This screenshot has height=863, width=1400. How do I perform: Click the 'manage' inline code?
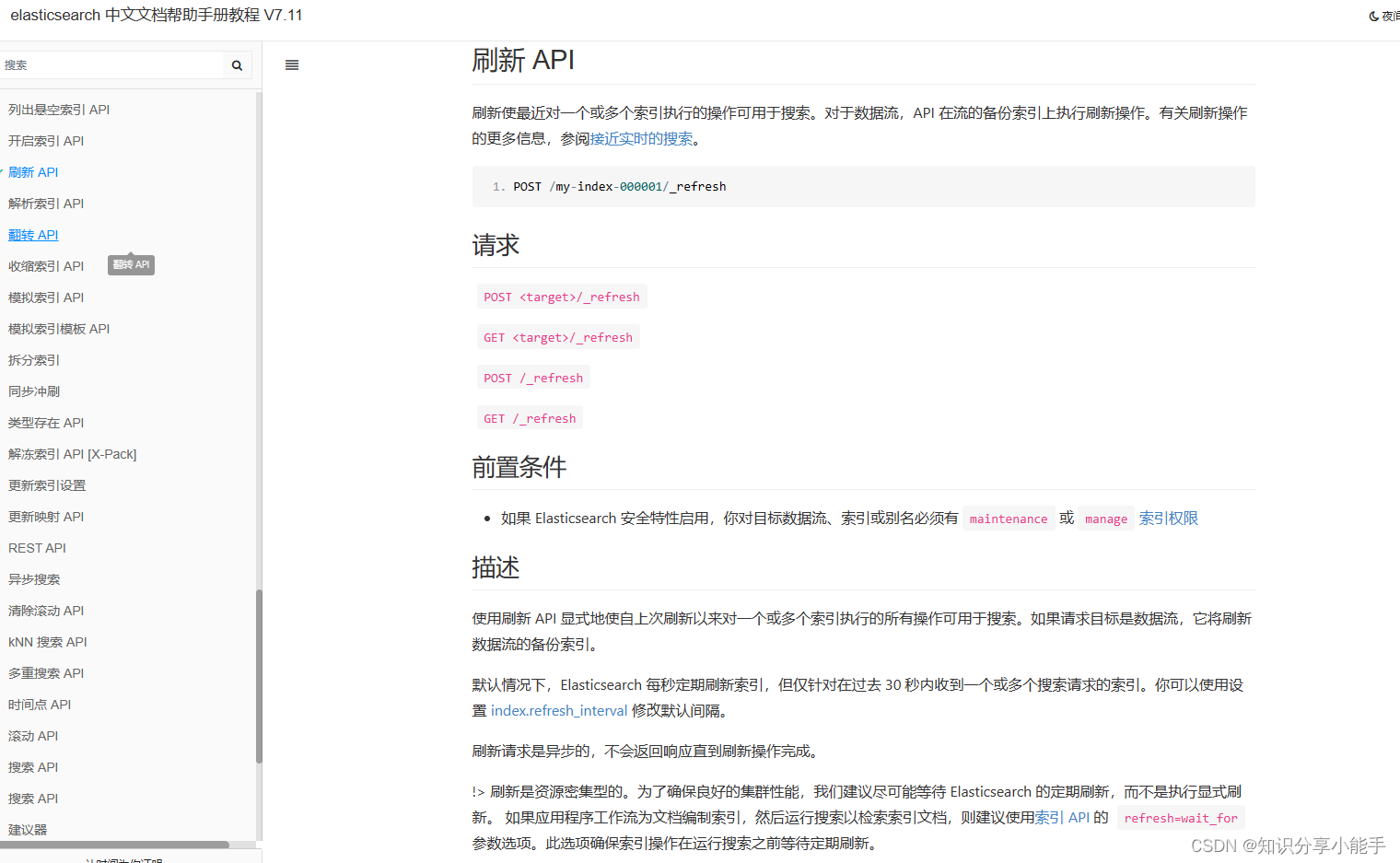1106,519
